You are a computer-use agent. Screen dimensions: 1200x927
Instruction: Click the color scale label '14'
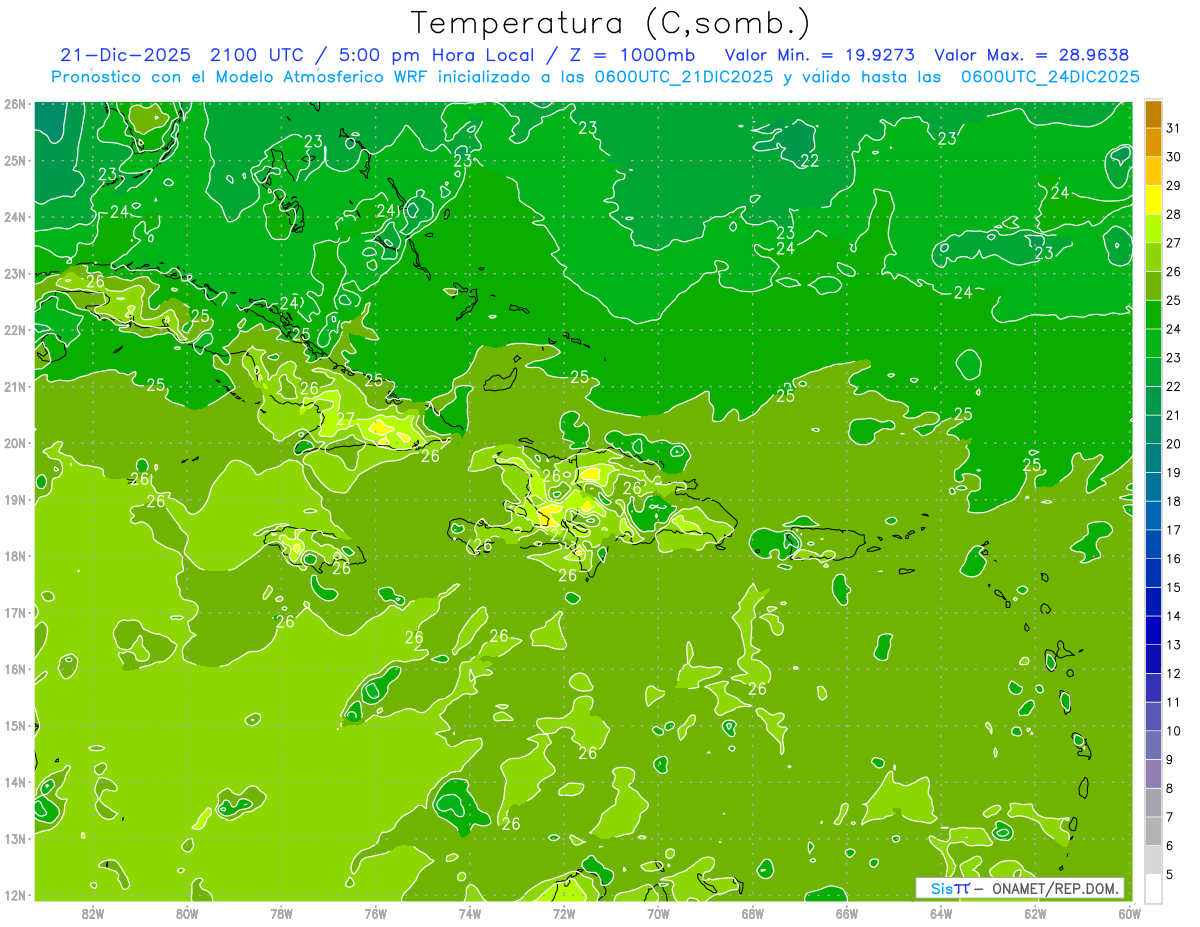pyautogui.click(x=1174, y=617)
